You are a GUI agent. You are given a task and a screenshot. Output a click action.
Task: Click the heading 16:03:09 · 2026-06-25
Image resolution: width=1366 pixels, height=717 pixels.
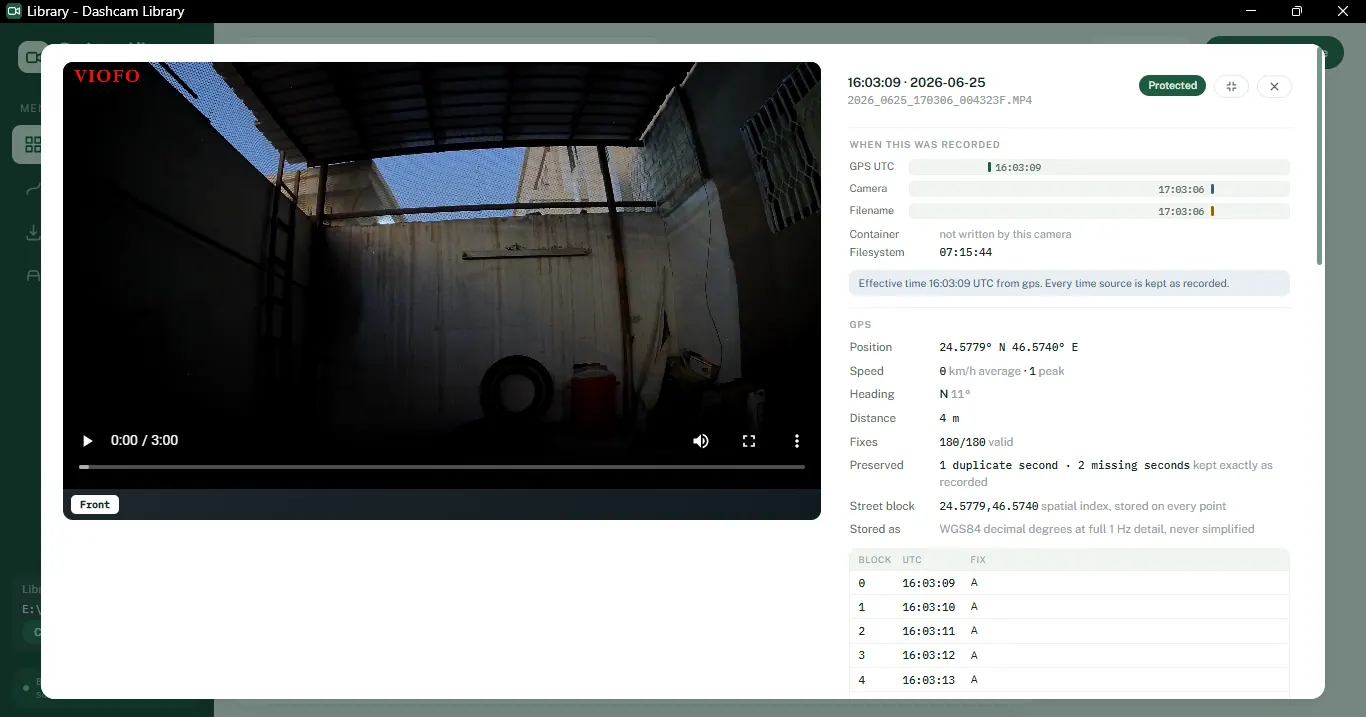(916, 82)
